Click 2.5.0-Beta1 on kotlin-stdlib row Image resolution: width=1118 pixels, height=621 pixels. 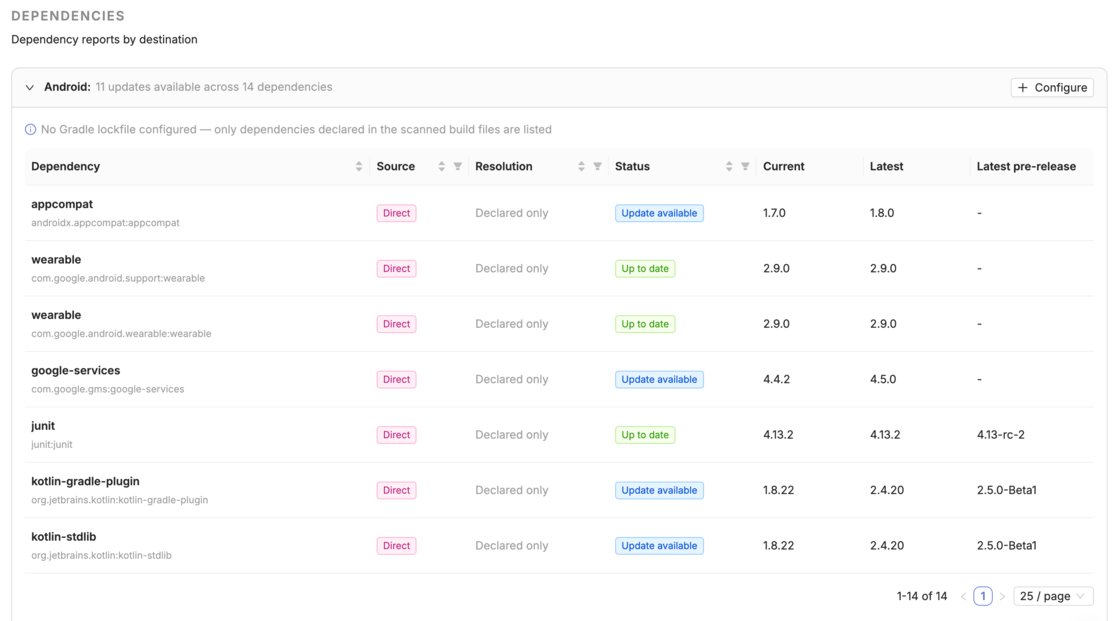point(1007,545)
